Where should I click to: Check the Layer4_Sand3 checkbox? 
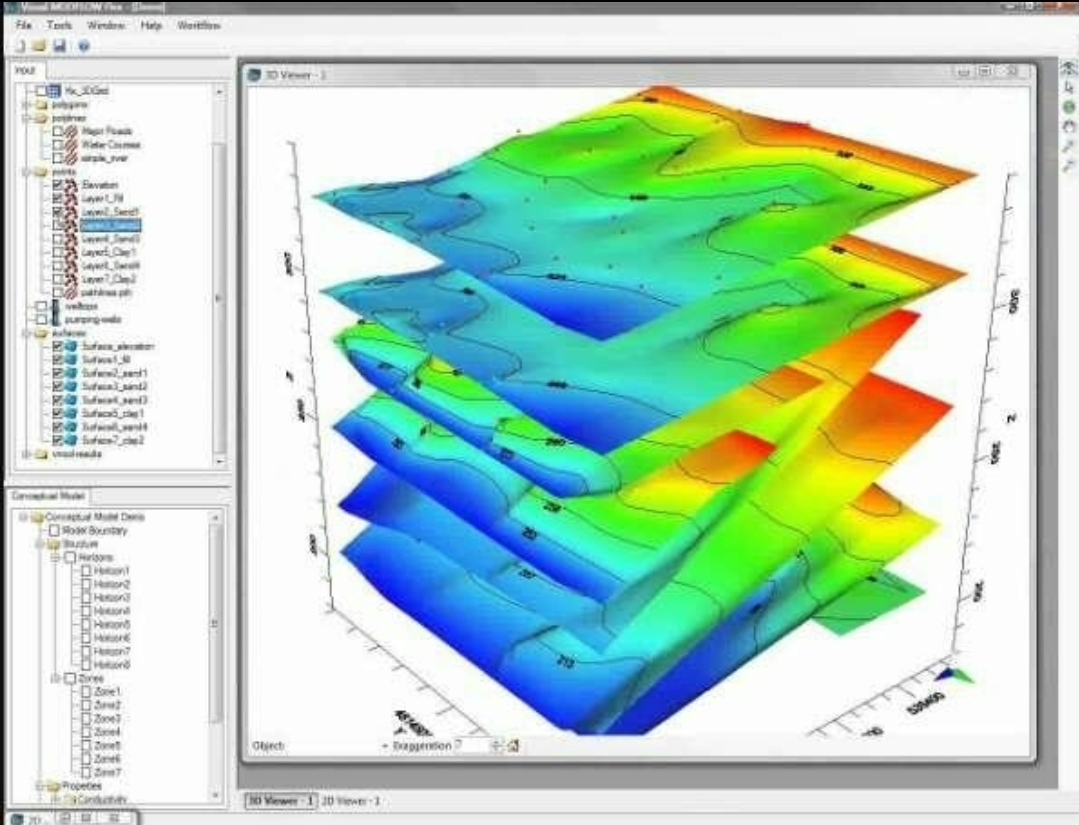58,239
